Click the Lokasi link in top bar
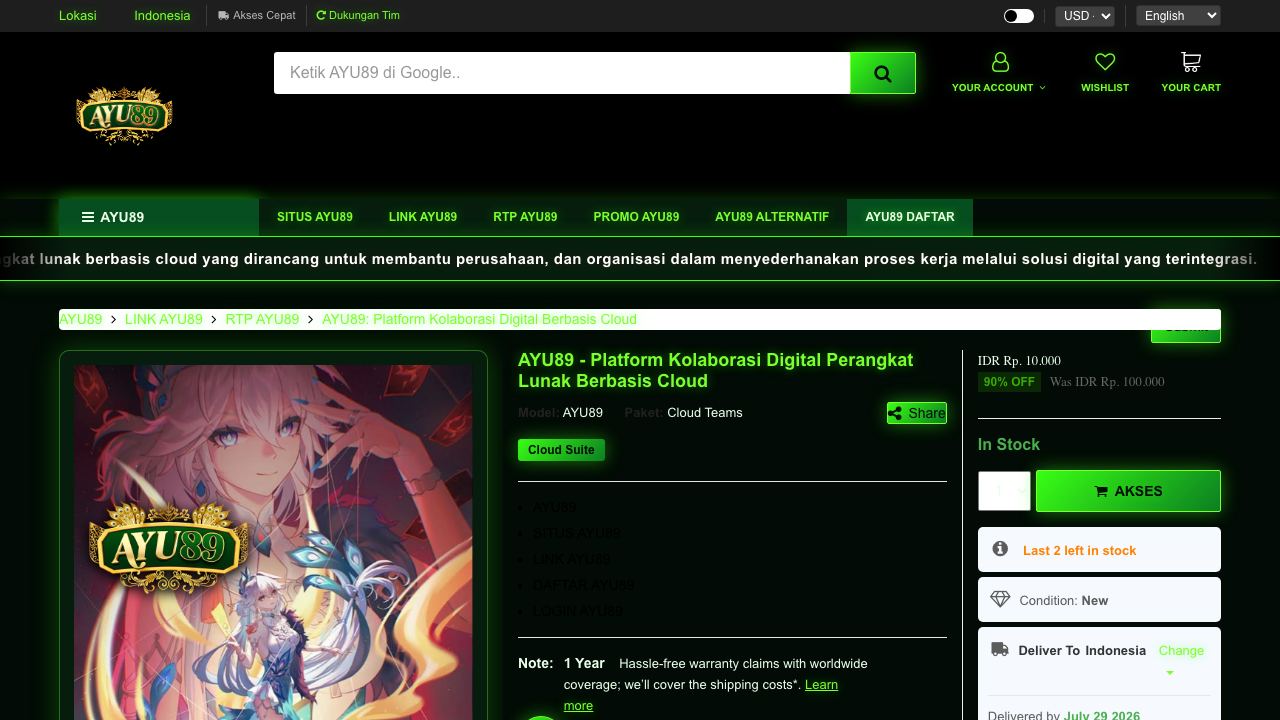 point(78,16)
